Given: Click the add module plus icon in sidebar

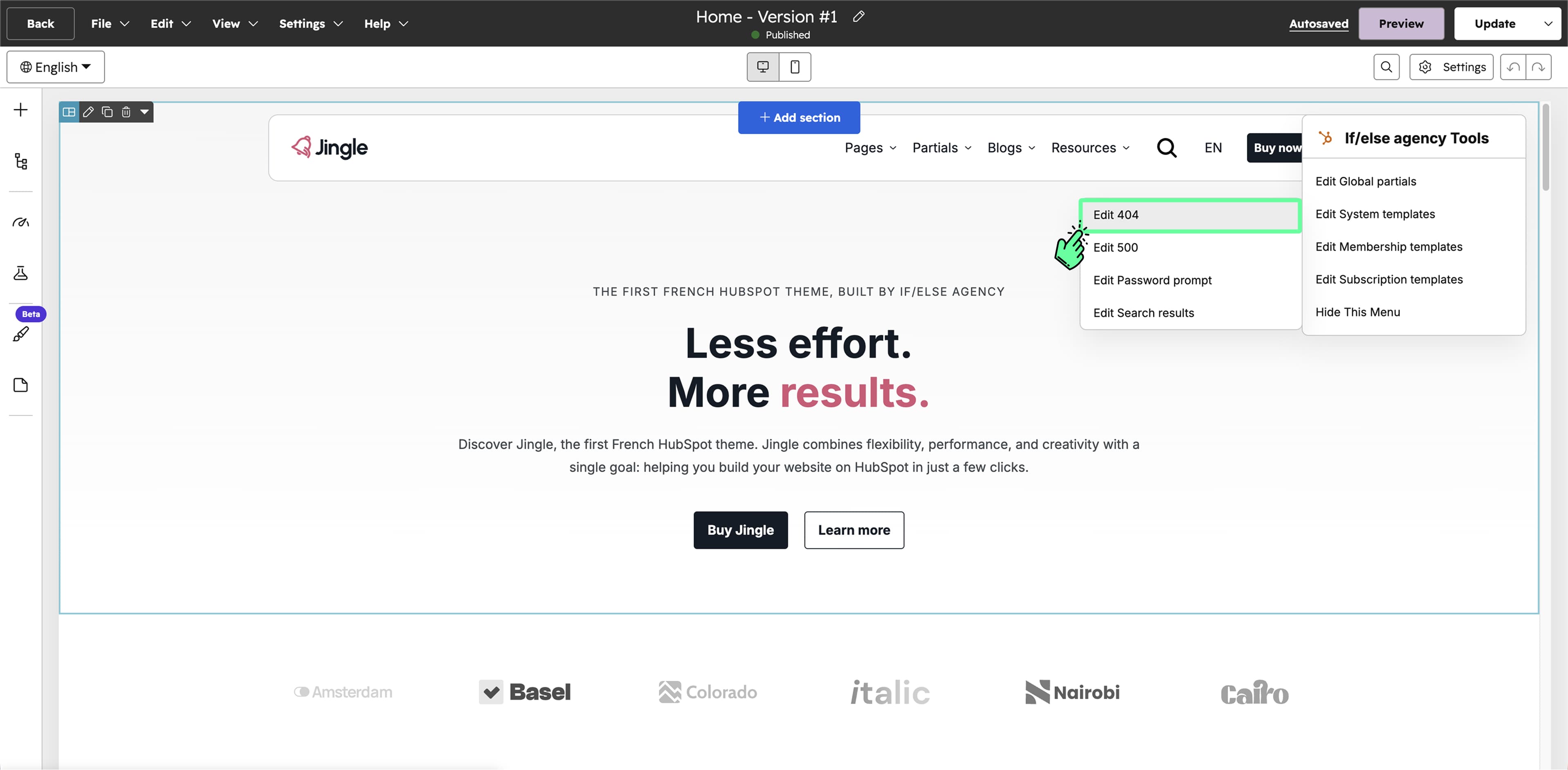Looking at the screenshot, I should 21,110.
